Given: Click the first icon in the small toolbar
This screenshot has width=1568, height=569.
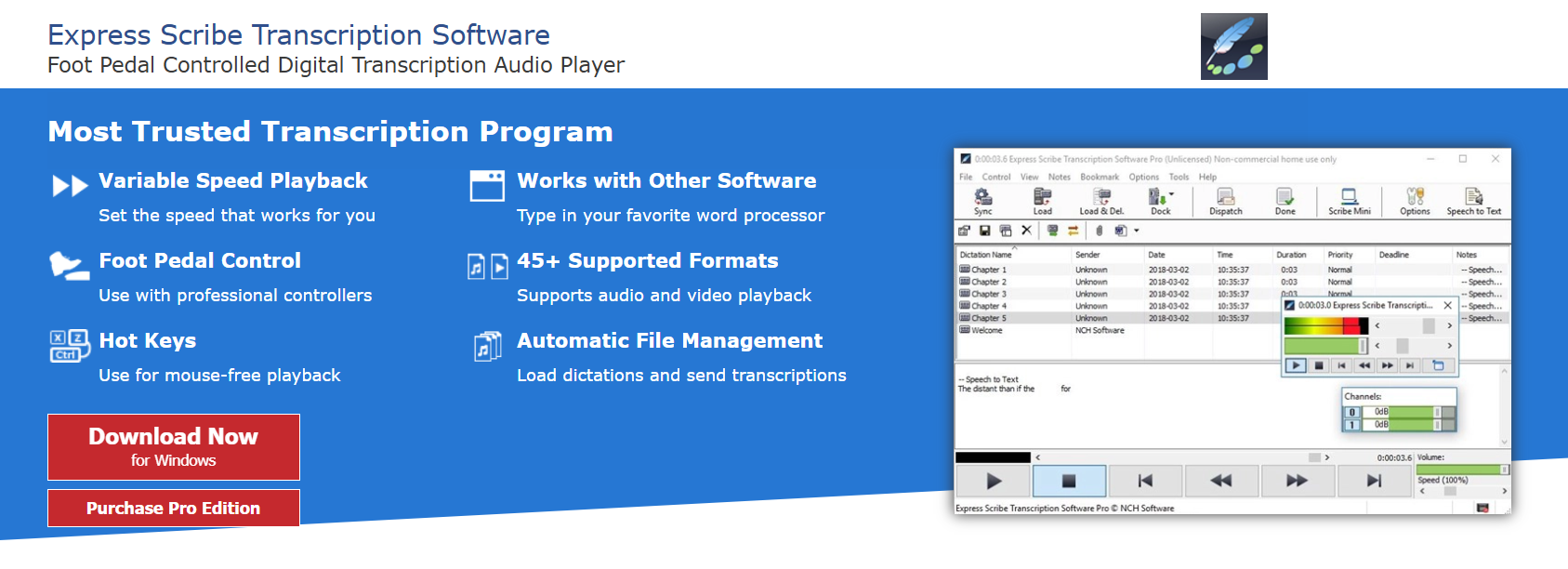Looking at the screenshot, I should point(964,231).
